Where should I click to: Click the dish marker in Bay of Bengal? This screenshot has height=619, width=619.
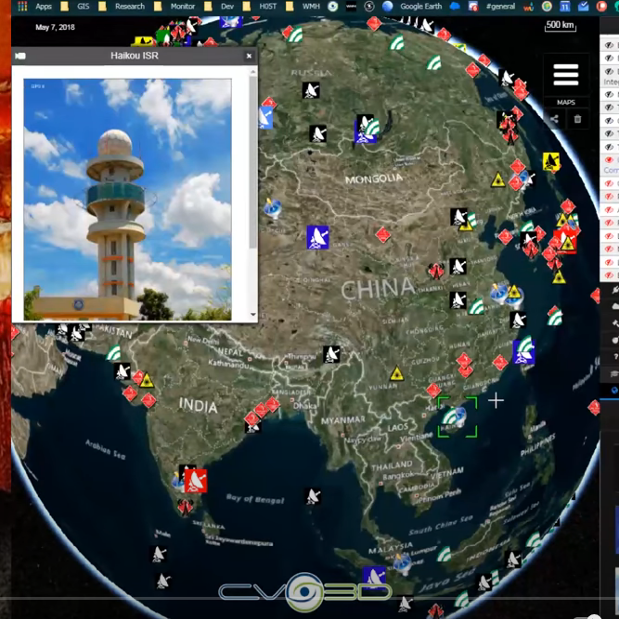pyautogui.click(x=313, y=496)
